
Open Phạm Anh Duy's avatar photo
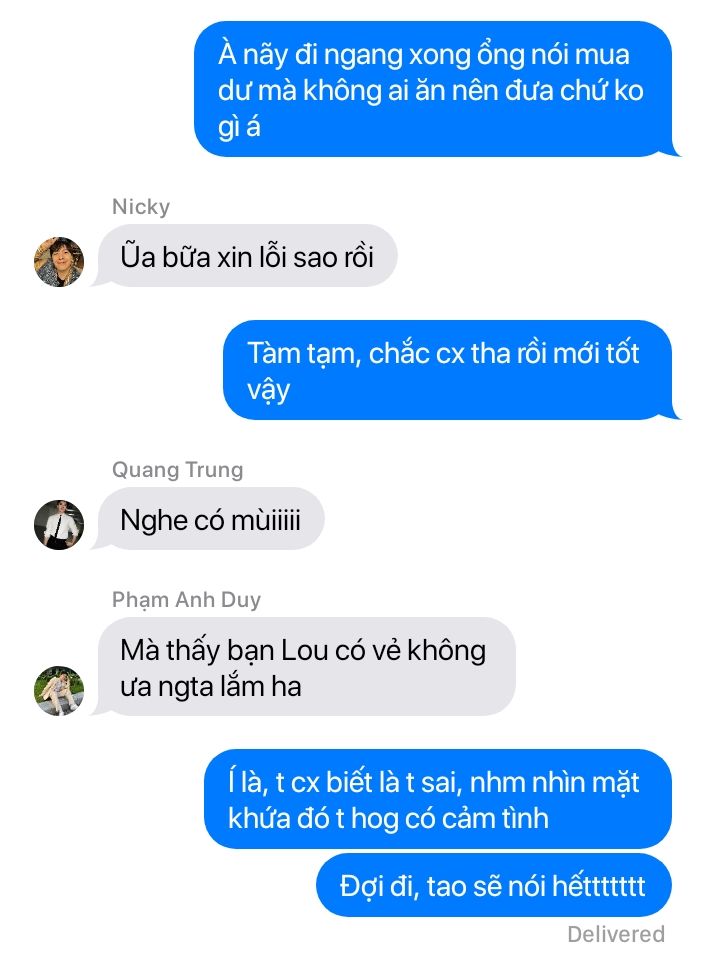tap(58, 691)
